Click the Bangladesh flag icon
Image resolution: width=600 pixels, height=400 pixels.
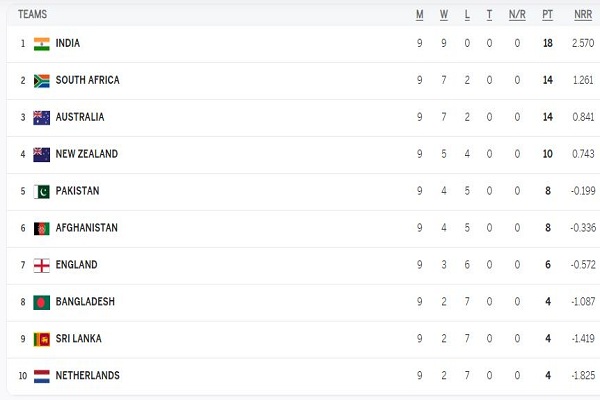(41, 302)
